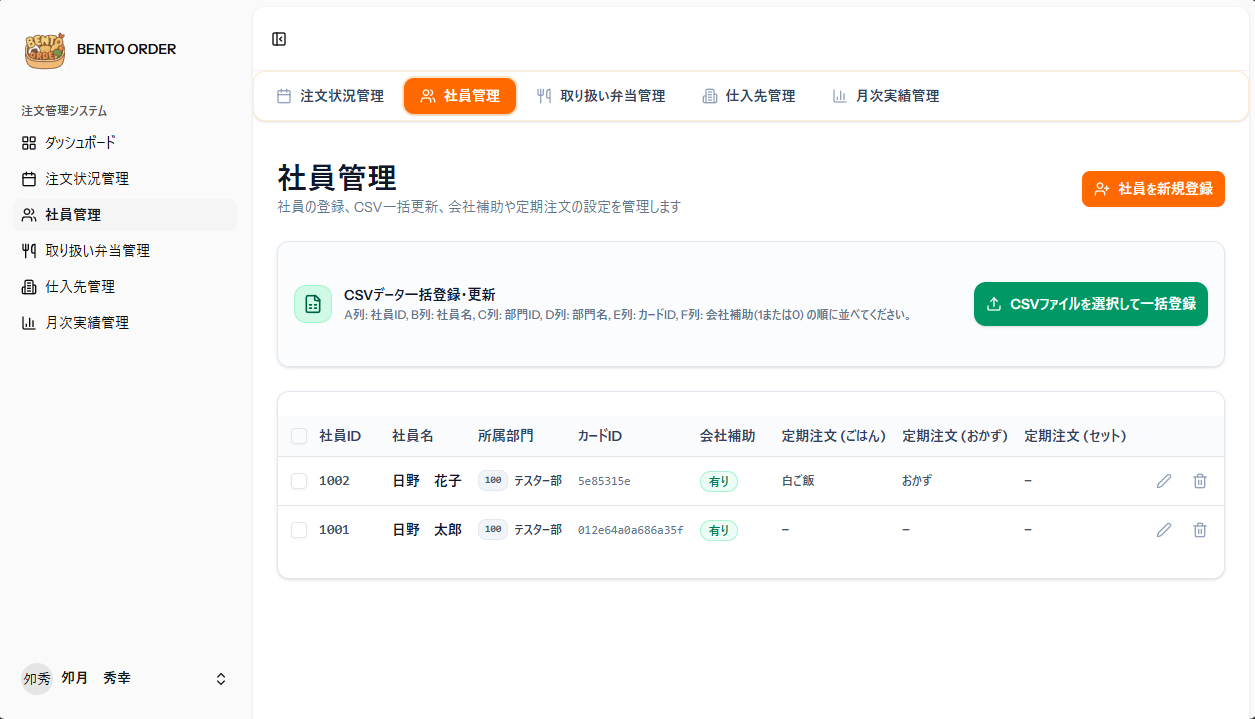
Task: Click the CSVデータ一括登録・更新 heading
Action: pos(420,295)
